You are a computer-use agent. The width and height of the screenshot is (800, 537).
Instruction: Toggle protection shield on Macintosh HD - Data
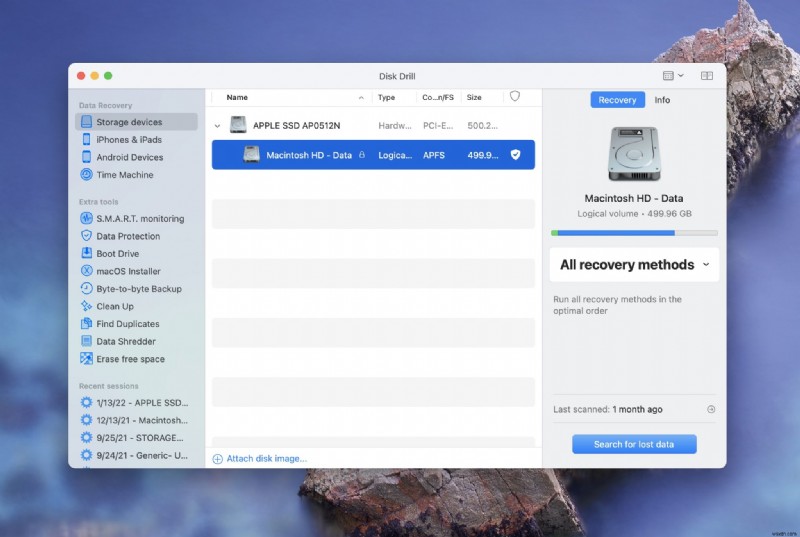point(515,155)
